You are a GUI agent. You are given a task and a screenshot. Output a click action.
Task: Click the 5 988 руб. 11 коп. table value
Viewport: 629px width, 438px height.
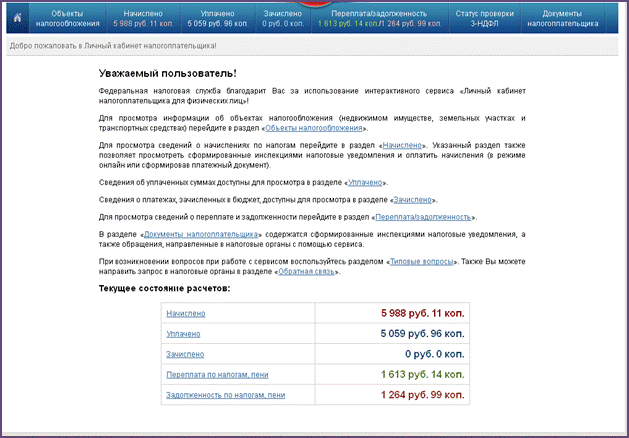click(423, 313)
